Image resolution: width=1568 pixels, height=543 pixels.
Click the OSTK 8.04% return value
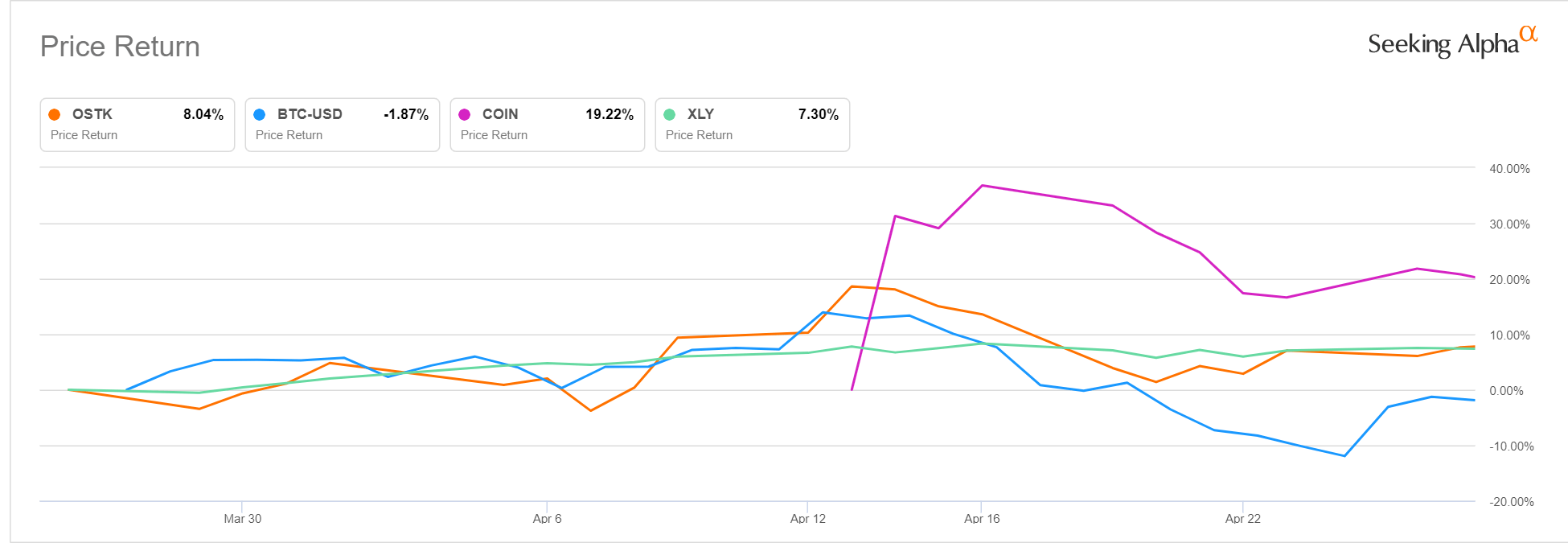tap(203, 114)
